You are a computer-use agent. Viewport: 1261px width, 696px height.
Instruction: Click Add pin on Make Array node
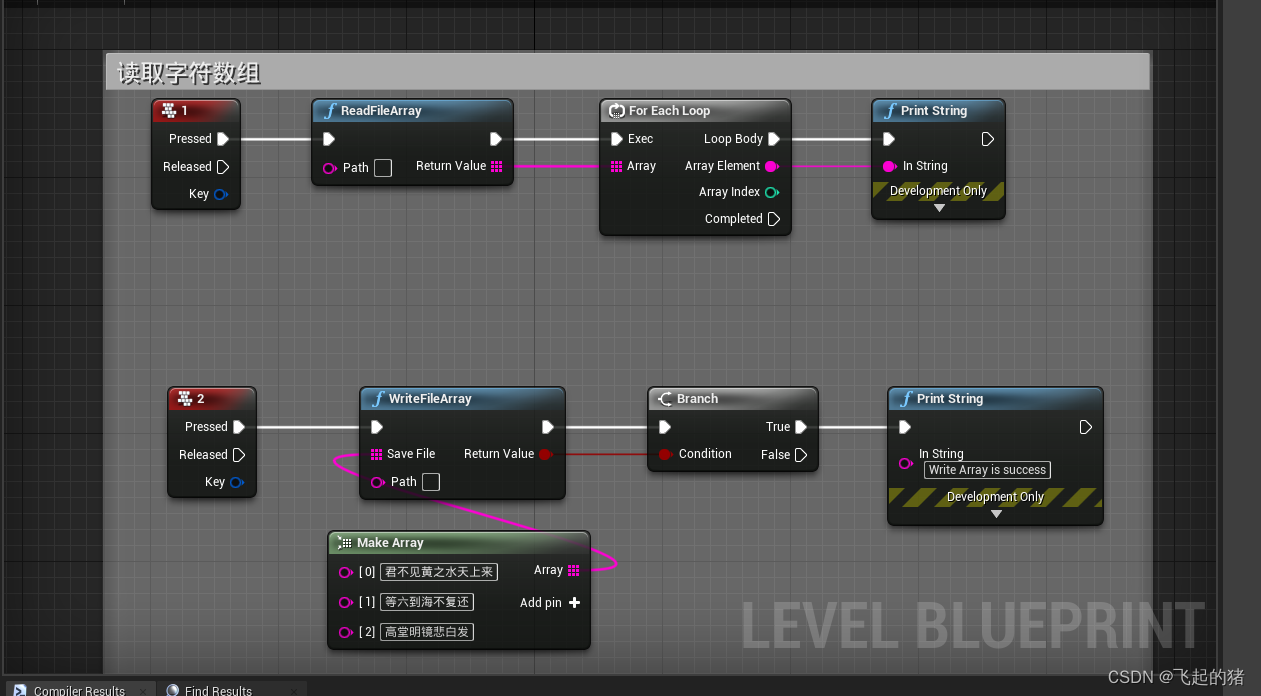[574, 603]
